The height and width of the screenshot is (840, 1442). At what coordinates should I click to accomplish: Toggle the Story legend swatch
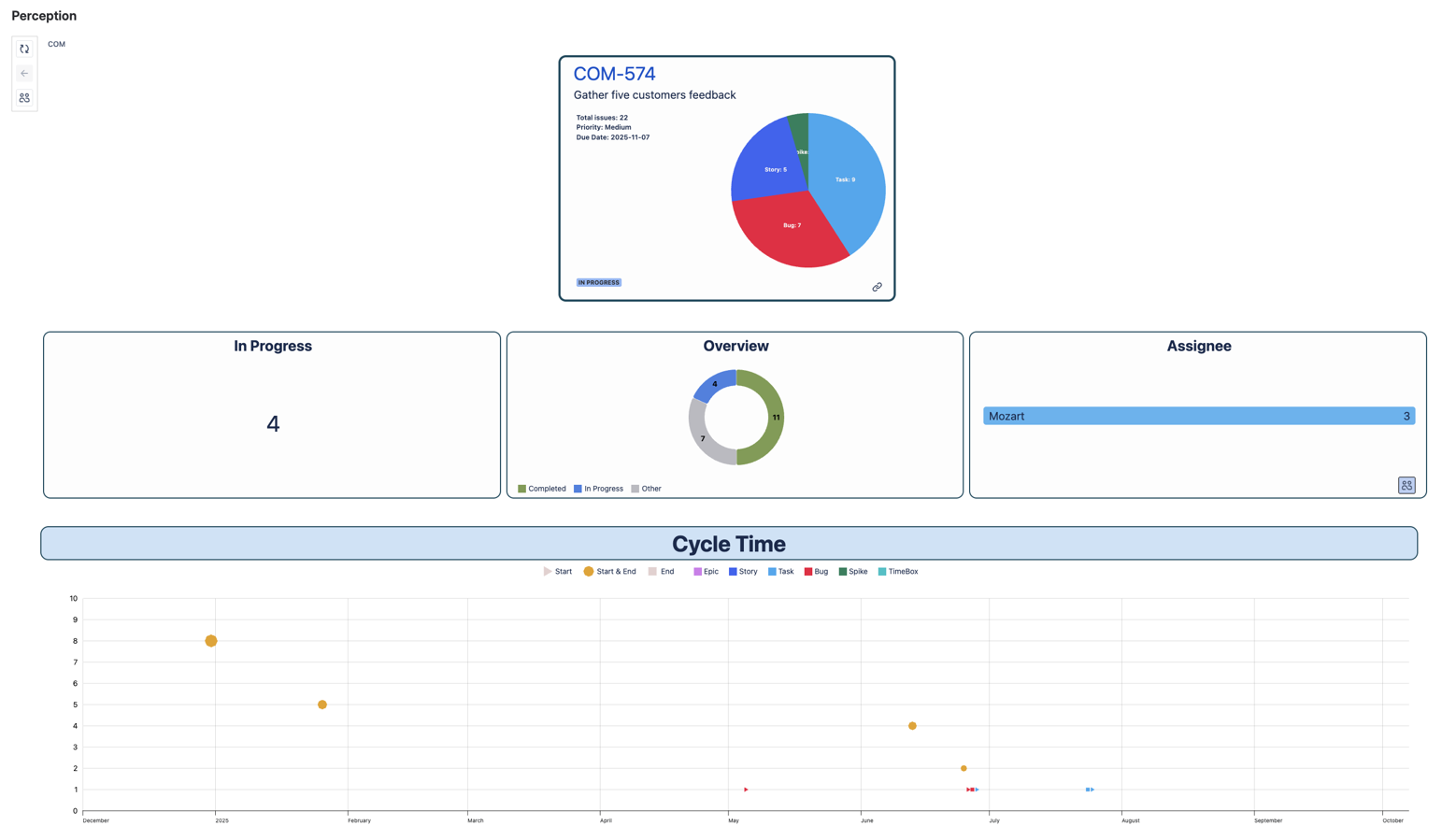point(733,572)
